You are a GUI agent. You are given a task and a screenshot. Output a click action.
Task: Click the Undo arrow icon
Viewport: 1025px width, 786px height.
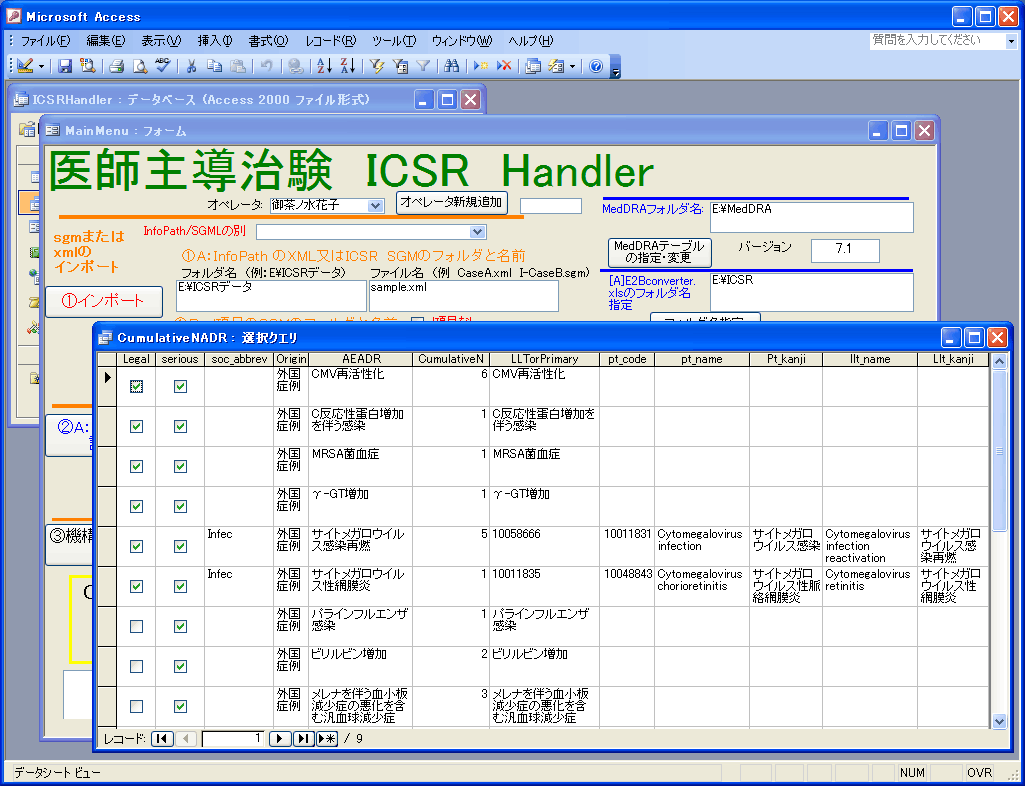pyautogui.click(x=266, y=66)
